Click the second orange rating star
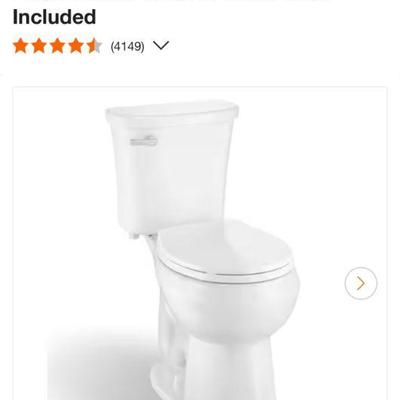The image size is (400, 400). [39, 46]
